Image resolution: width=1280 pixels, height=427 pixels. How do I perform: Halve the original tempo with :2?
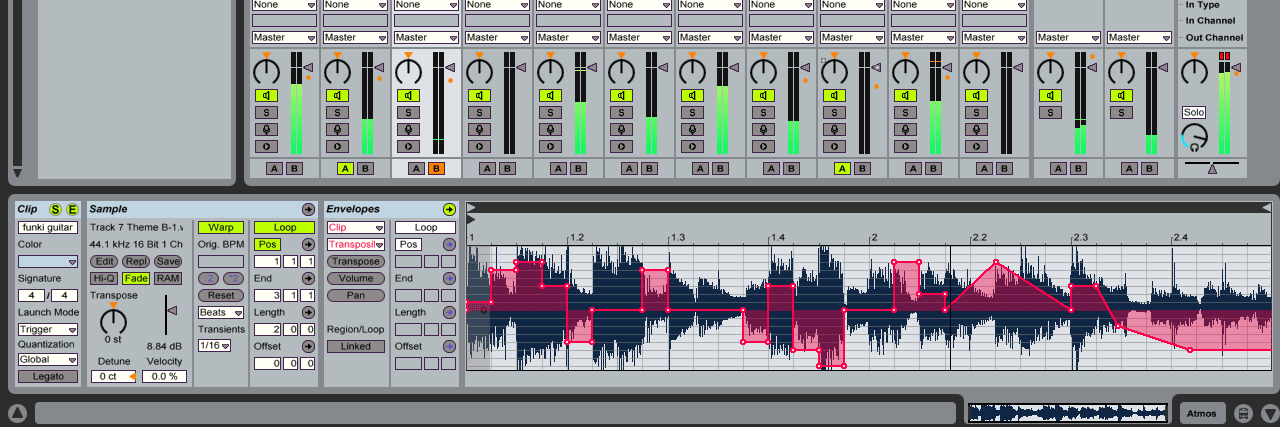210,278
